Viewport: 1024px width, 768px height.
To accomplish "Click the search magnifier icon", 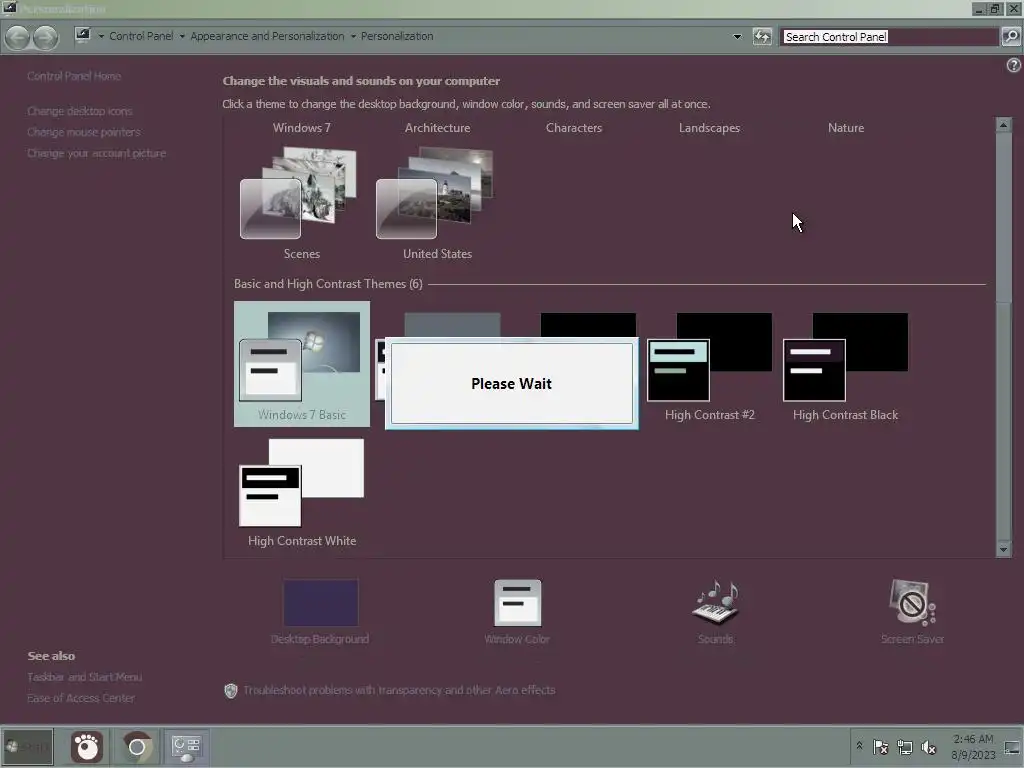I will [1011, 37].
